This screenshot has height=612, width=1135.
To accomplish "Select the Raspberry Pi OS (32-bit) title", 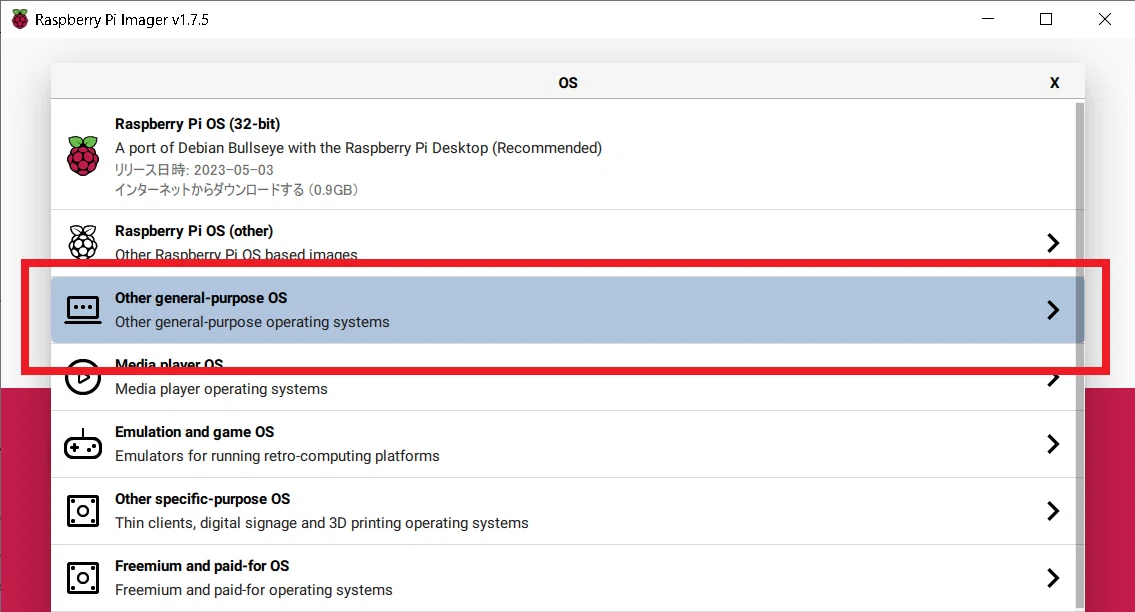I will click(198, 124).
